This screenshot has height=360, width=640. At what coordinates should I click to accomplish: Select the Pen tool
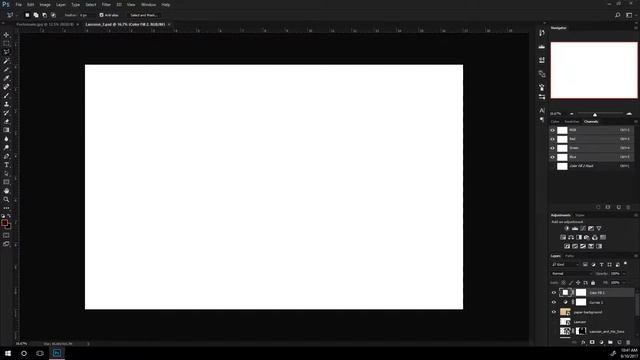tap(6, 156)
